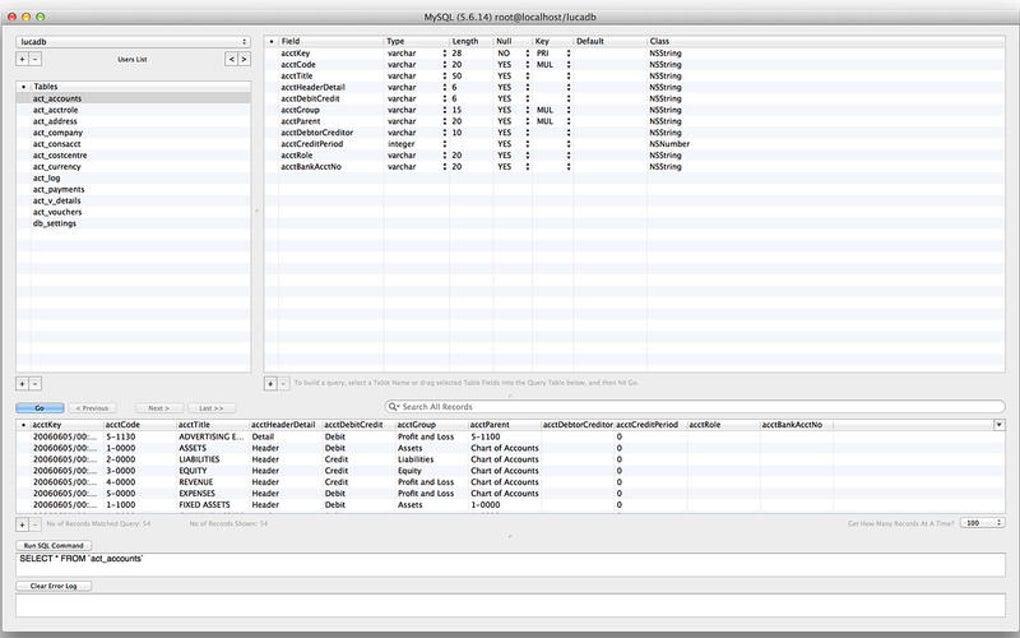Sort results by the acctTitle column header
This screenshot has height=638, width=1020.
point(212,425)
